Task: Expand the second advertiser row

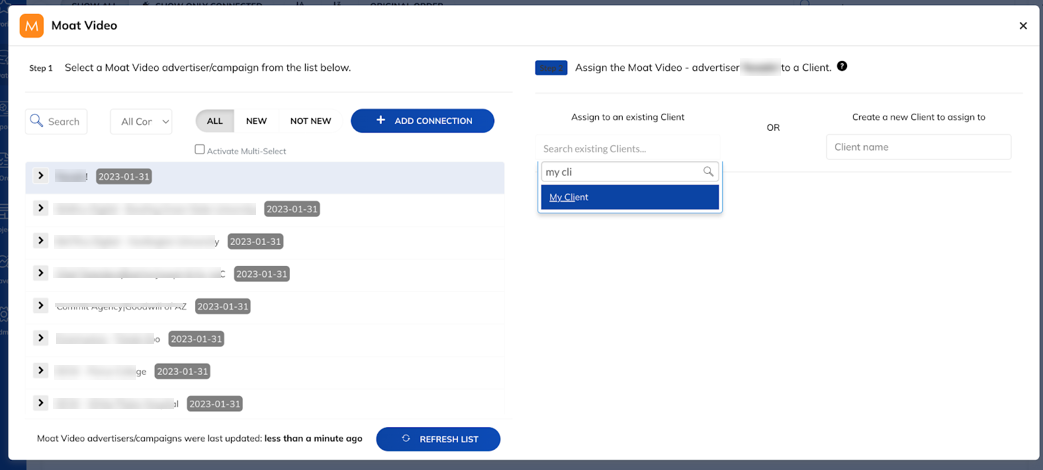Action: click(x=41, y=208)
